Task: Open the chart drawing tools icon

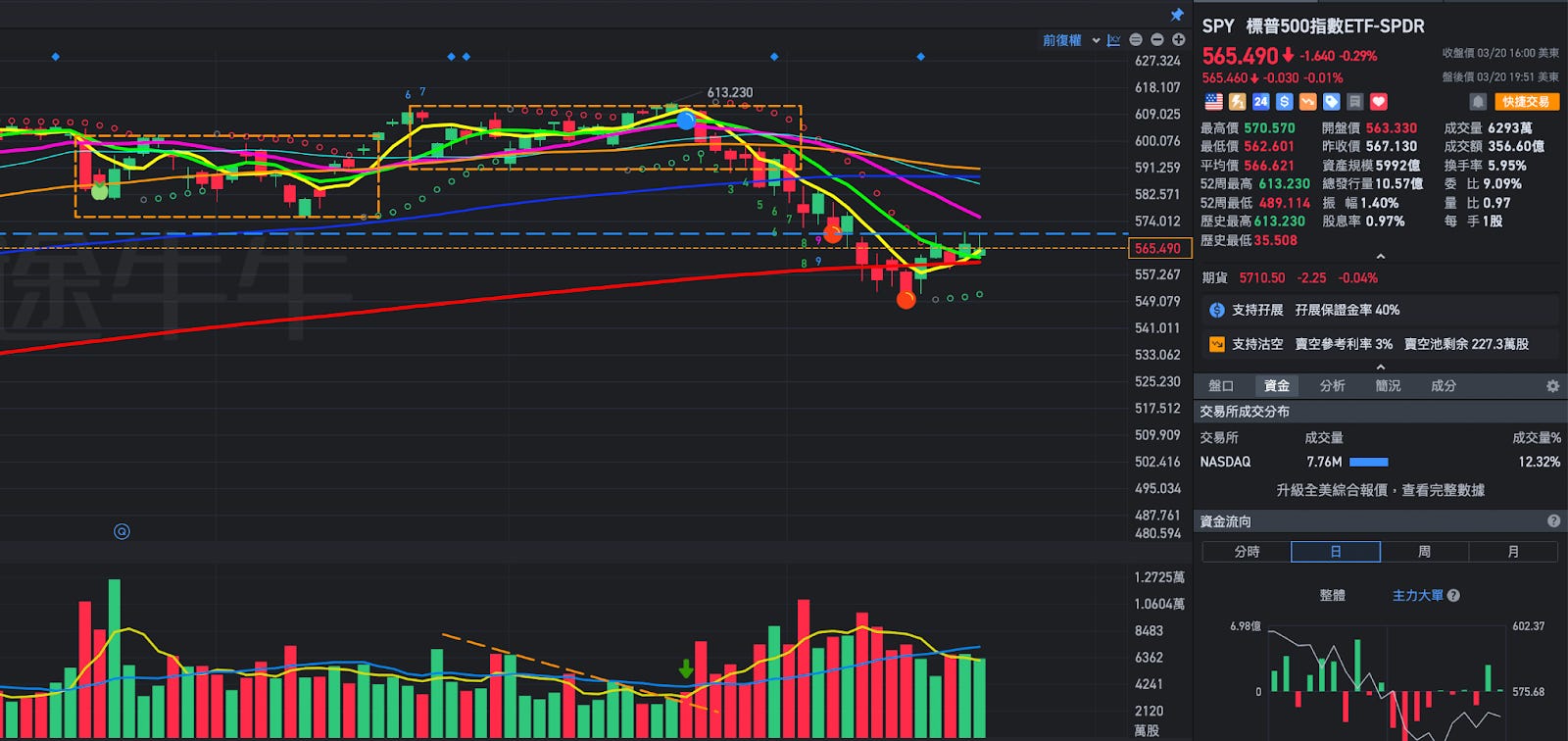Action: tap(1114, 40)
